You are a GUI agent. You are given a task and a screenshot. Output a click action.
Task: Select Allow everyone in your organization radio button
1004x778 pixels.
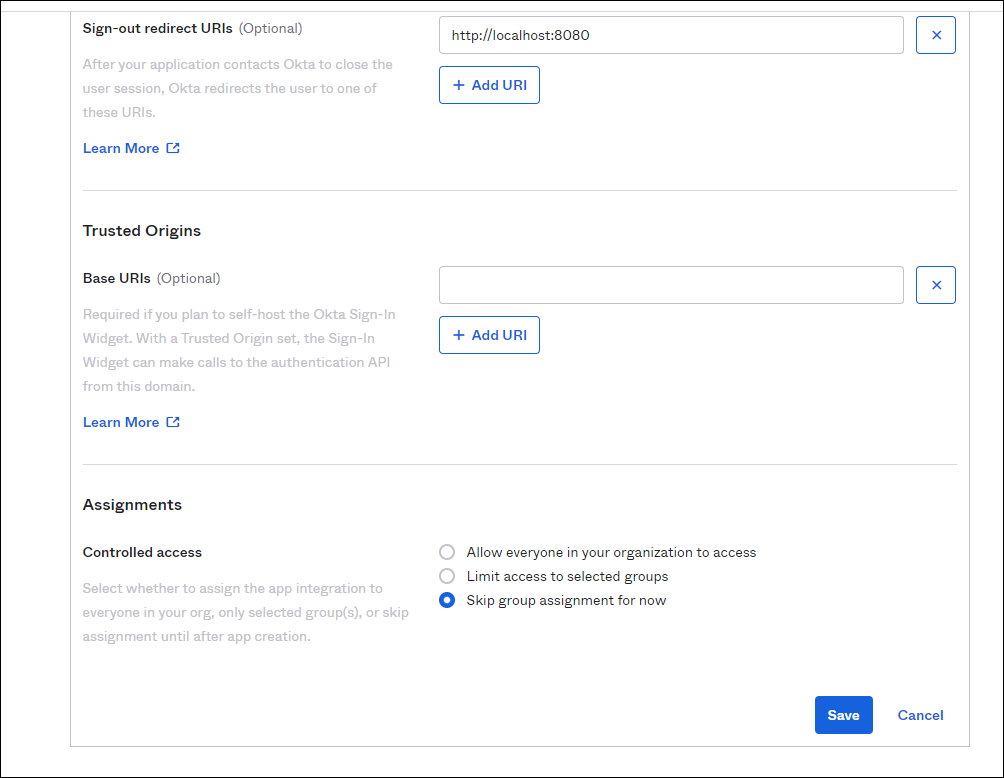(447, 552)
